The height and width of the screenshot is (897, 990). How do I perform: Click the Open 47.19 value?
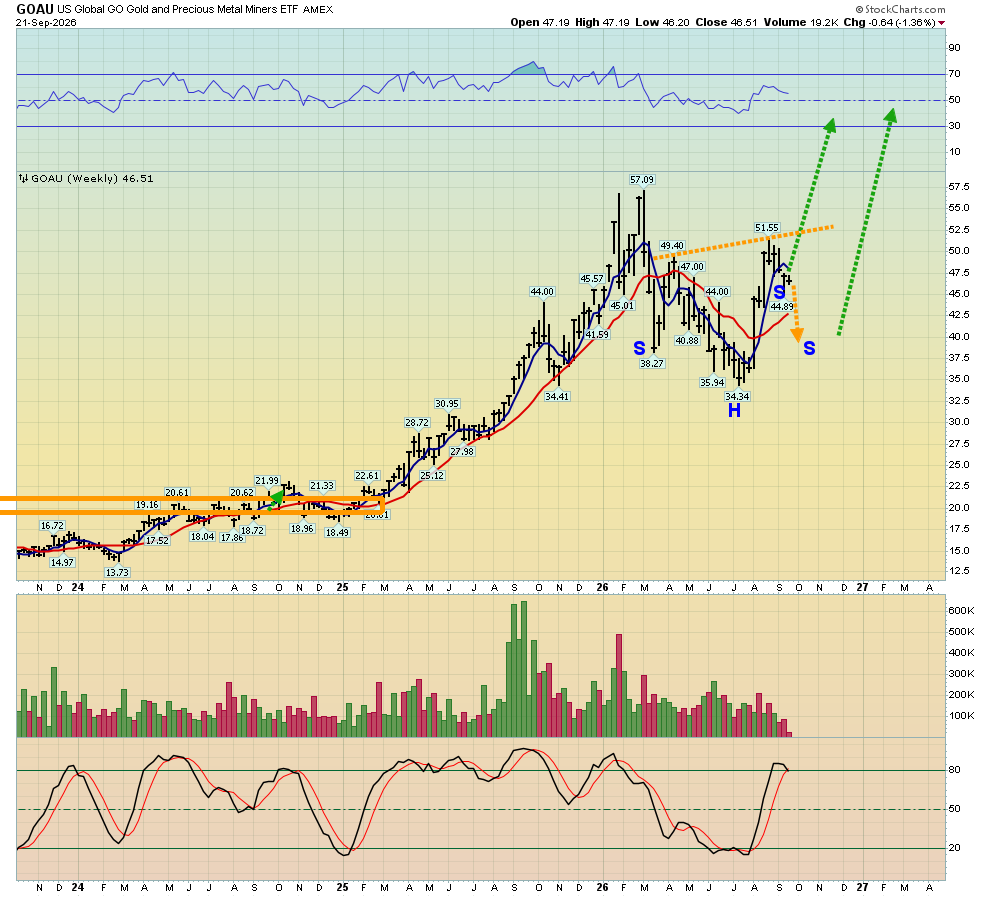point(540,23)
